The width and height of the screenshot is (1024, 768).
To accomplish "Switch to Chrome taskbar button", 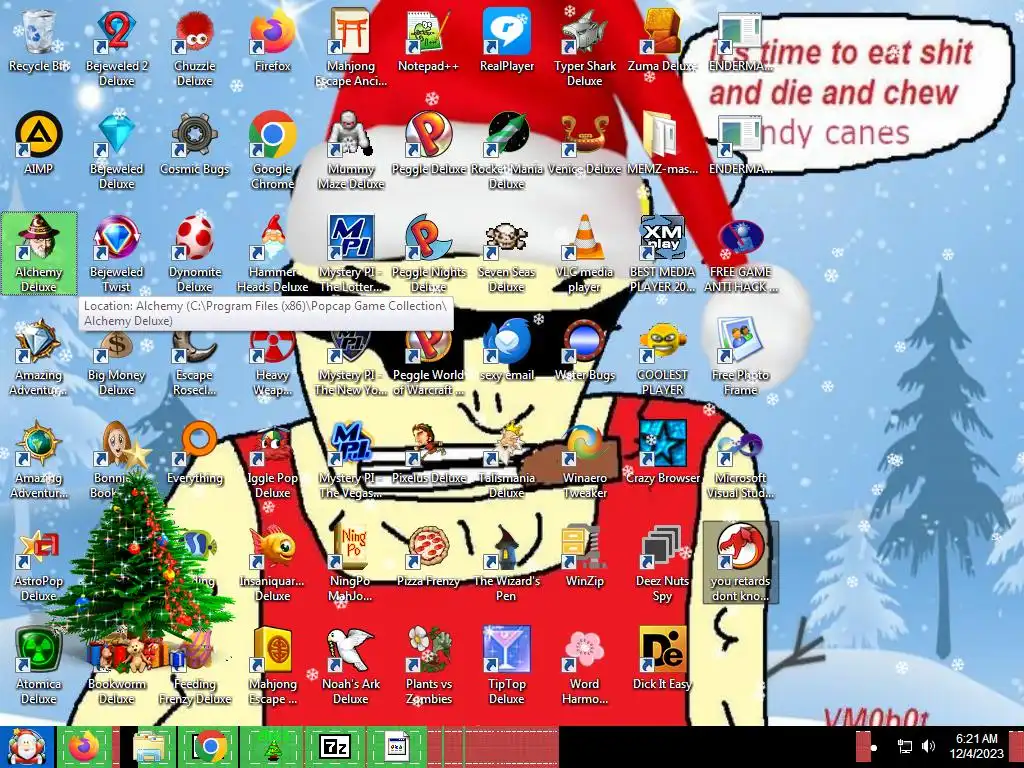I will [208, 747].
